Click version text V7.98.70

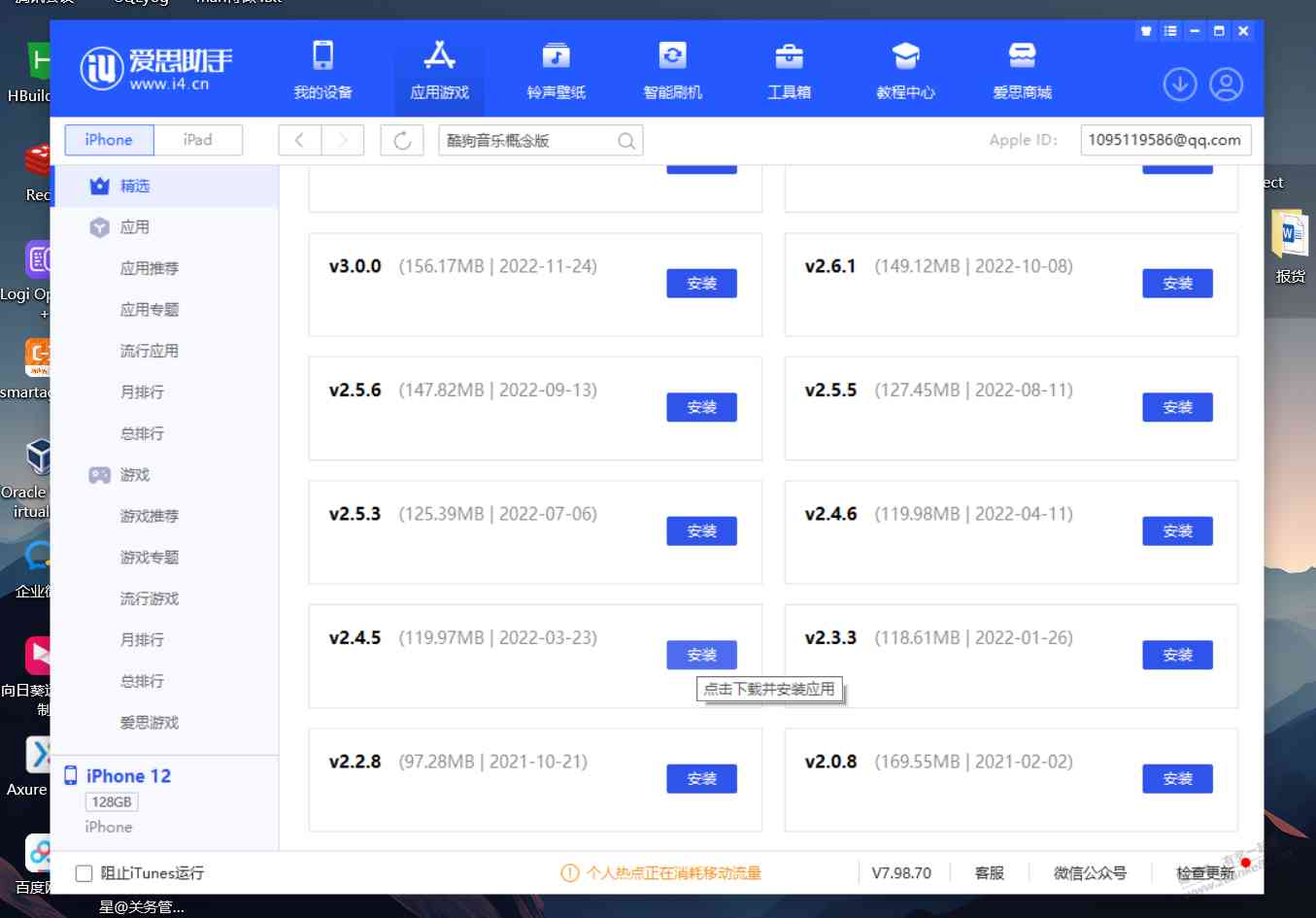[901, 873]
